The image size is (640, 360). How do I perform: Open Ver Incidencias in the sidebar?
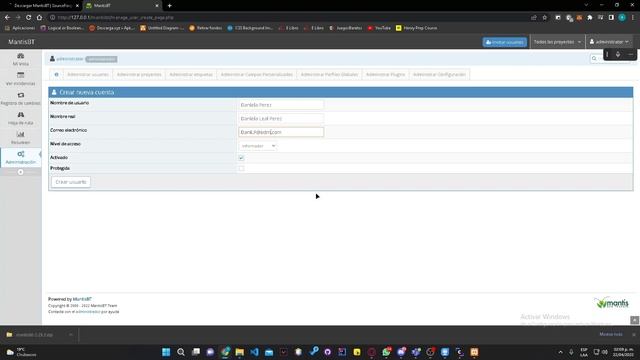[x=20, y=79]
